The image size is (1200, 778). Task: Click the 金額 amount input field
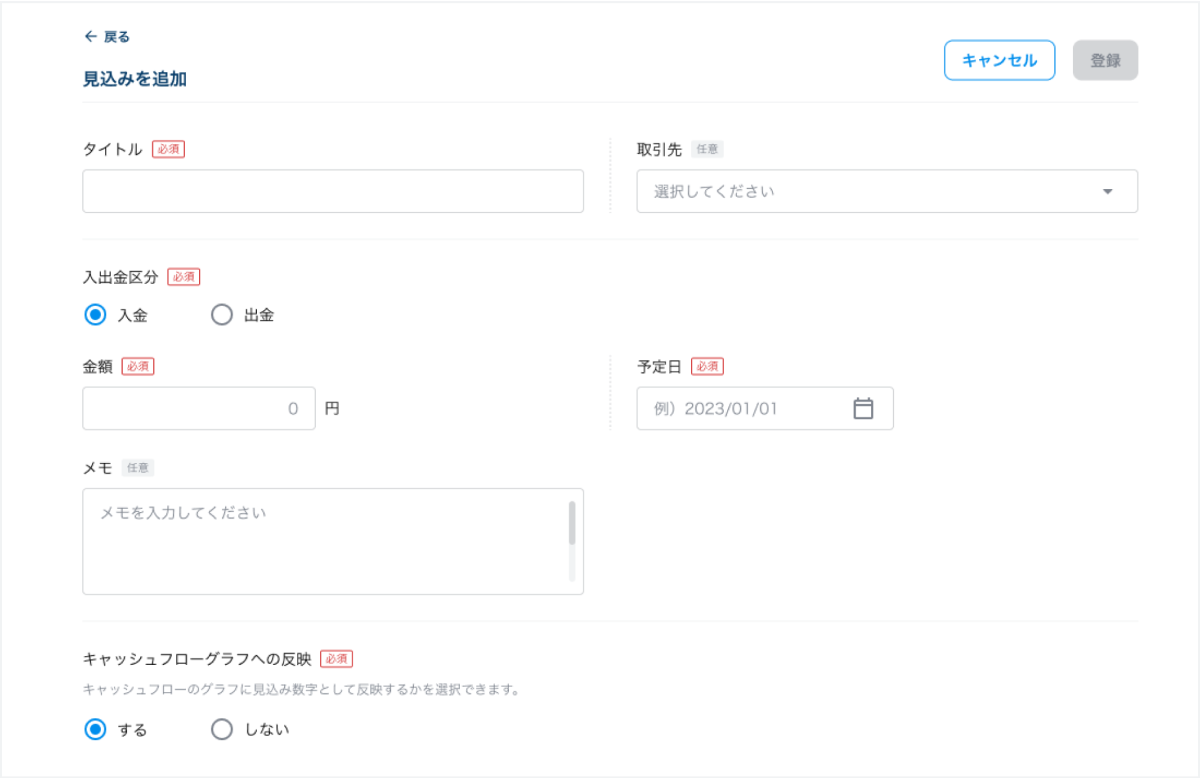point(198,408)
